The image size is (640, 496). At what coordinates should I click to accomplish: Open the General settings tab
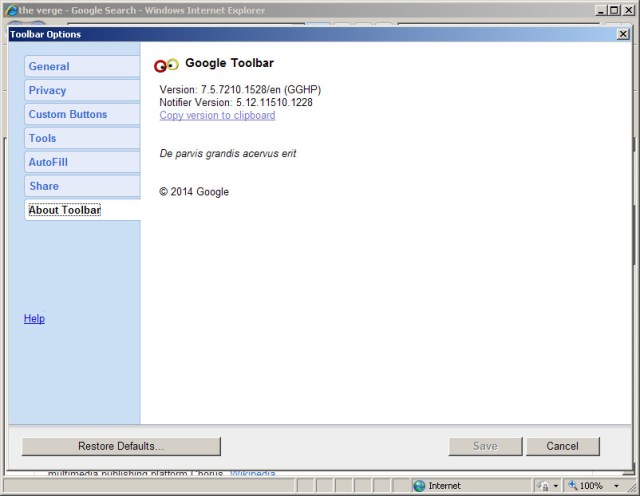(x=82, y=66)
